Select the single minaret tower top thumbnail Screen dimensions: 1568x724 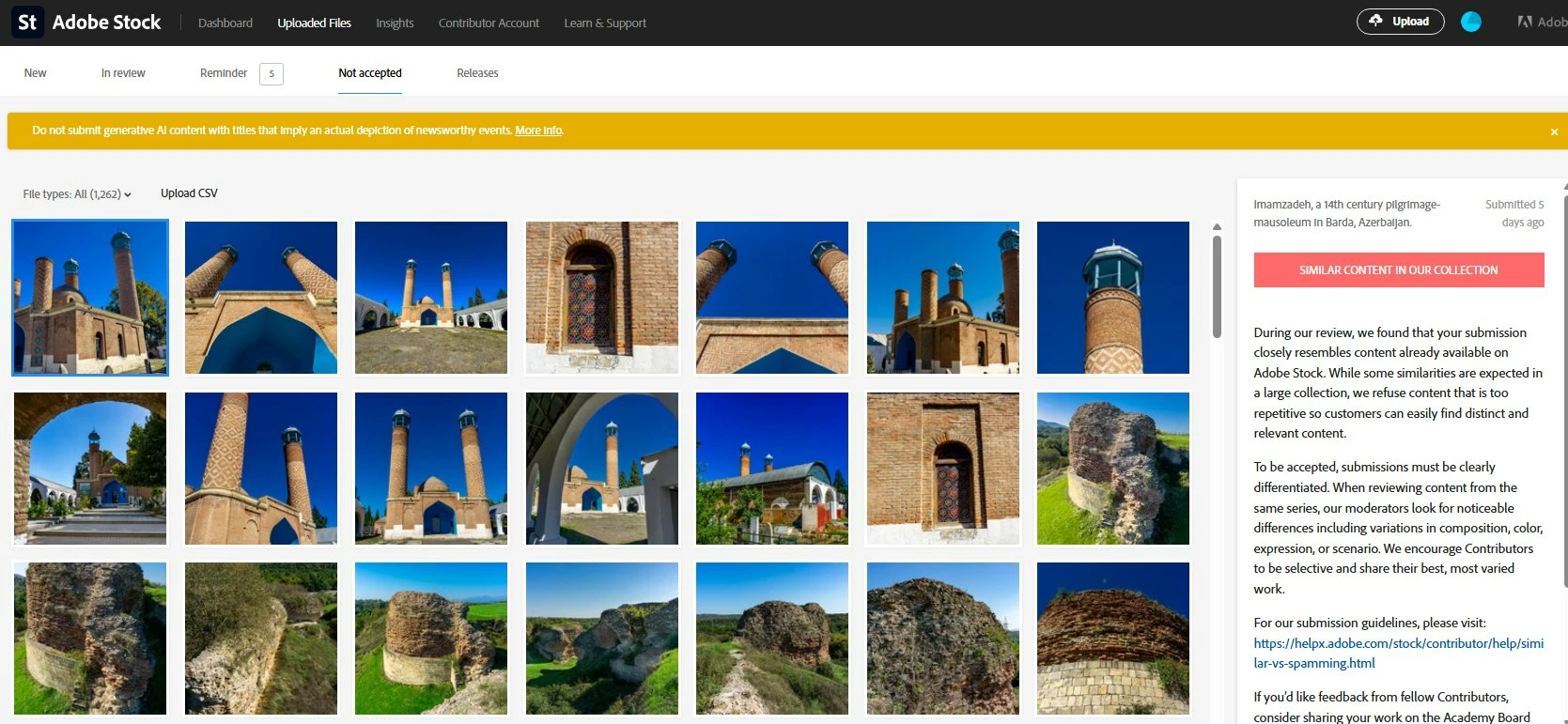click(x=1112, y=298)
